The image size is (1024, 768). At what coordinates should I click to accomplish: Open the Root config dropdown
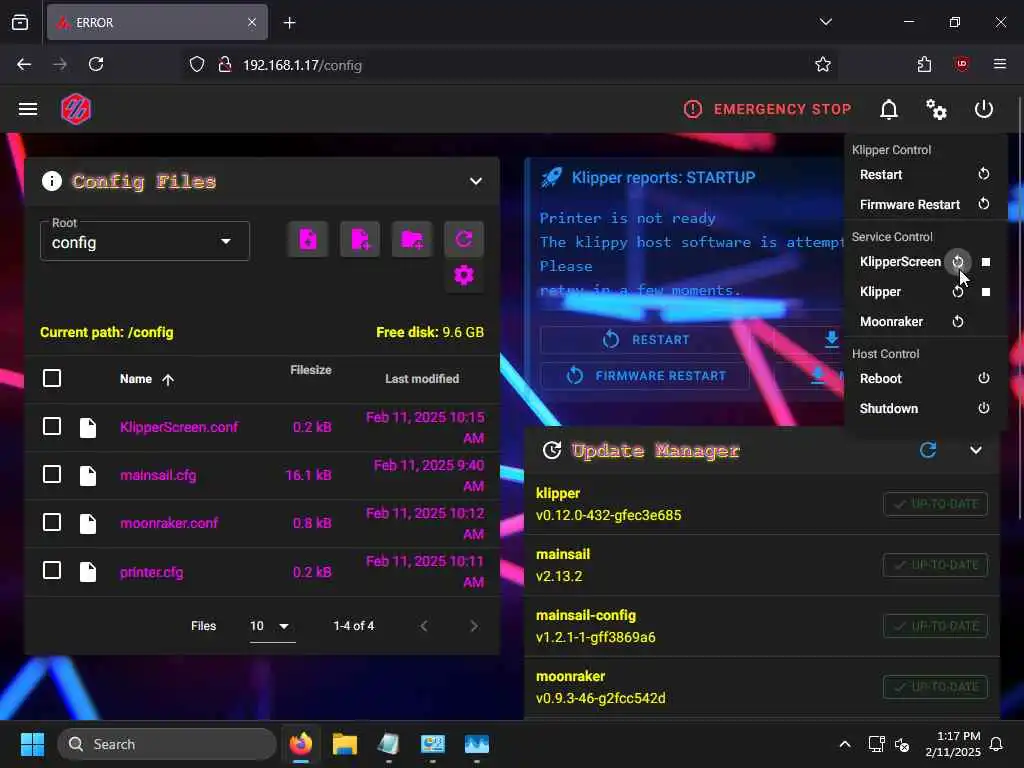click(145, 241)
